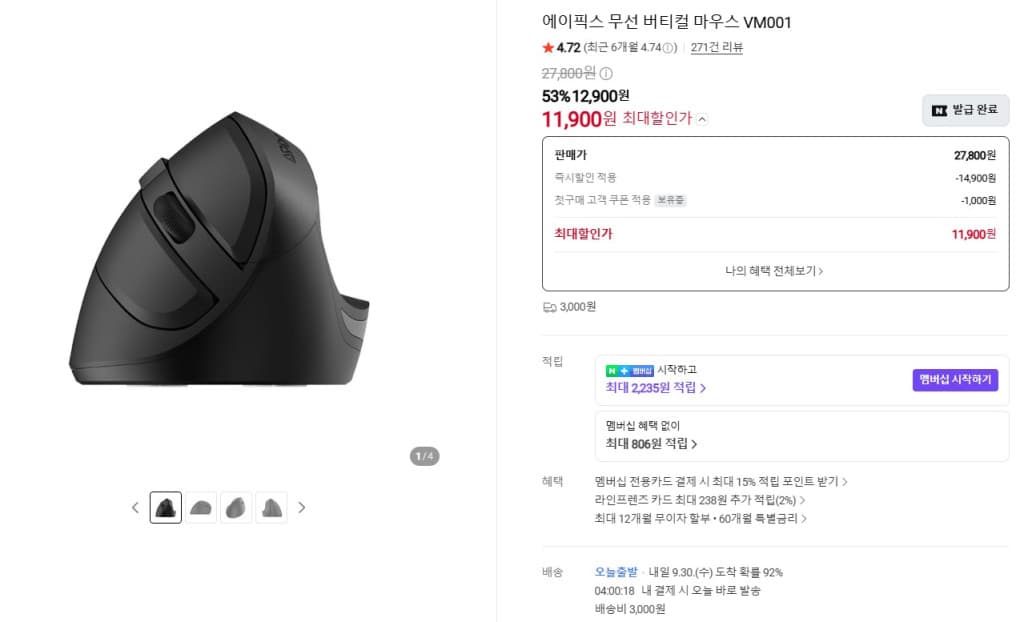Image resolution: width=1024 pixels, height=622 pixels.
Task: Click the info icon beside 27,800원 original price
Action: [x=606, y=73]
